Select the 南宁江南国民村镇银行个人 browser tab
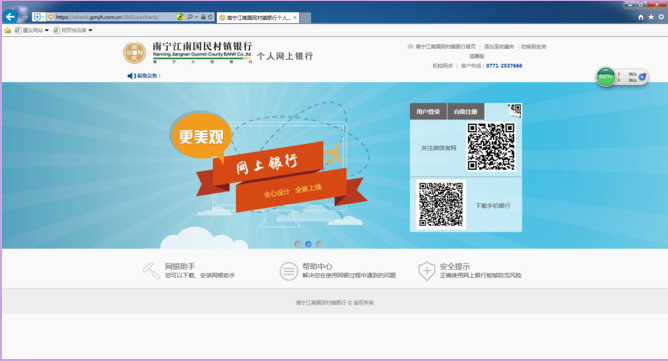The image size is (668, 361). 257,17
